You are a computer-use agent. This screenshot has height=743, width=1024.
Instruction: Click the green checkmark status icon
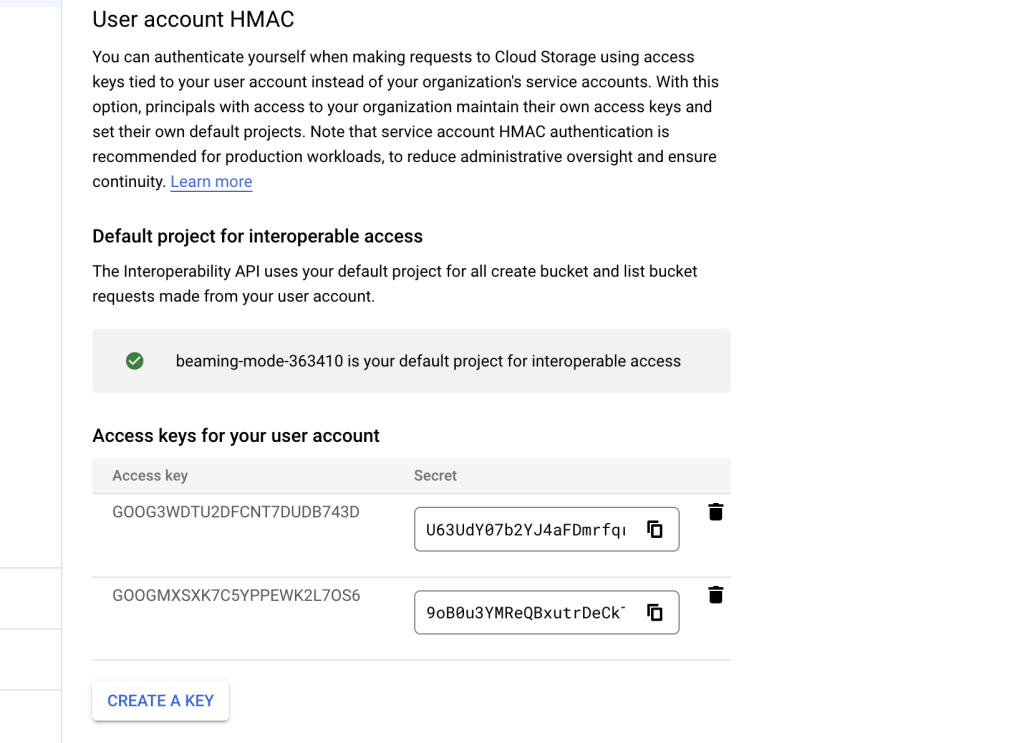(135, 361)
